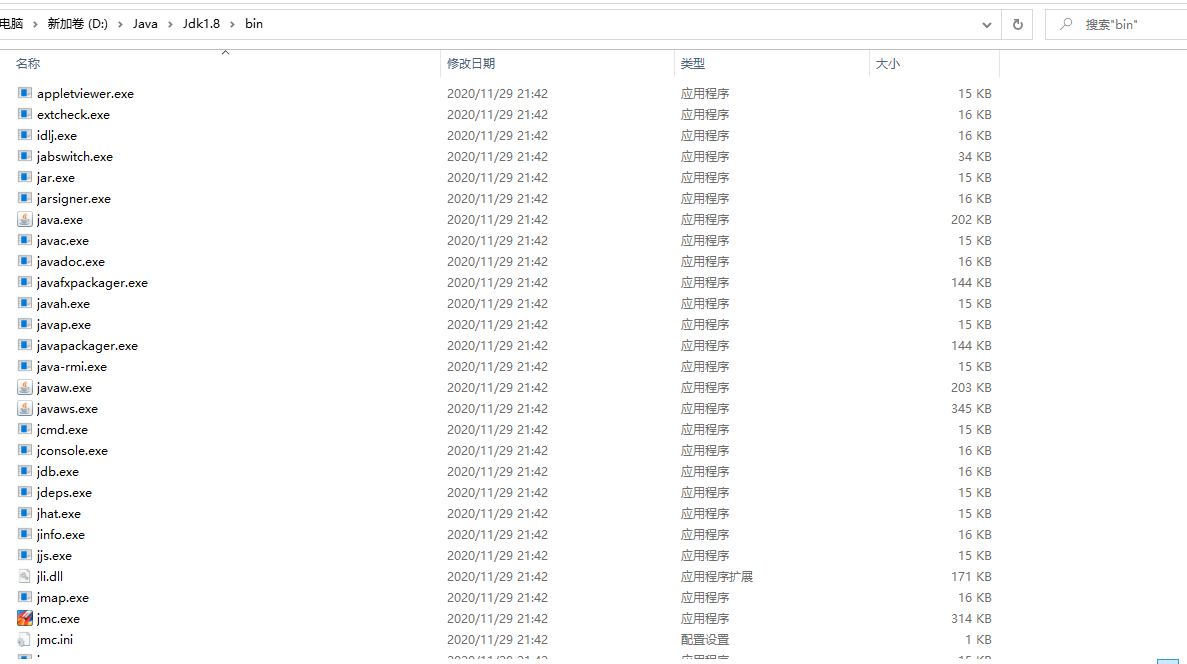This screenshot has height=664, width=1187.
Task: Click the 1 KB size value
Action: [978, 639]
